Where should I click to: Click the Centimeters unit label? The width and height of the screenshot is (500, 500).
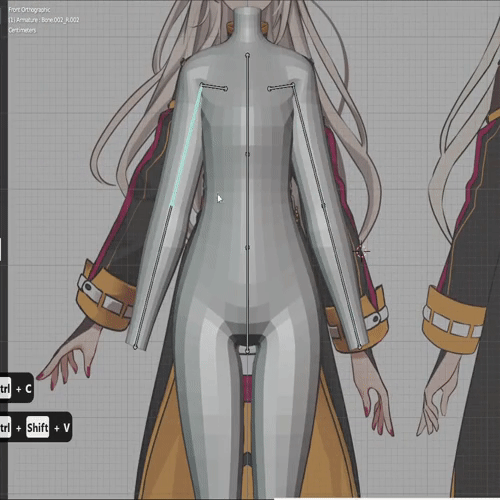pyautogui.click(x=22, y=30)
